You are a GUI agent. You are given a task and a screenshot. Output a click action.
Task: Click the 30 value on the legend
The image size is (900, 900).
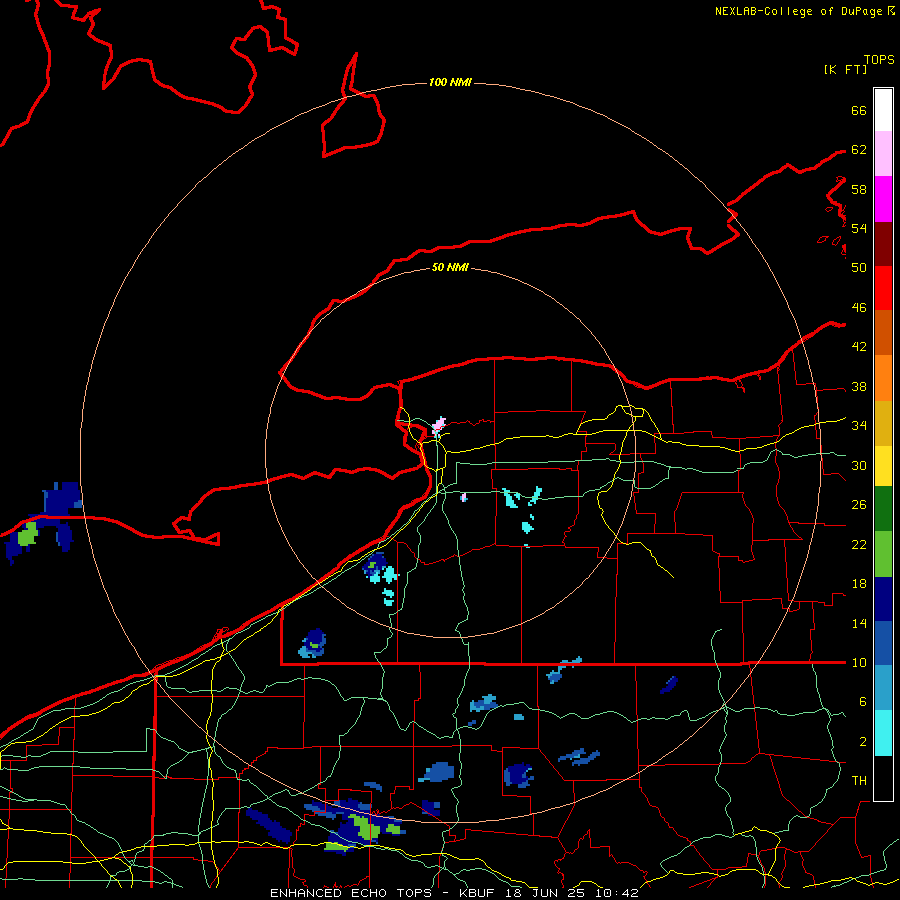click(859, 465)
